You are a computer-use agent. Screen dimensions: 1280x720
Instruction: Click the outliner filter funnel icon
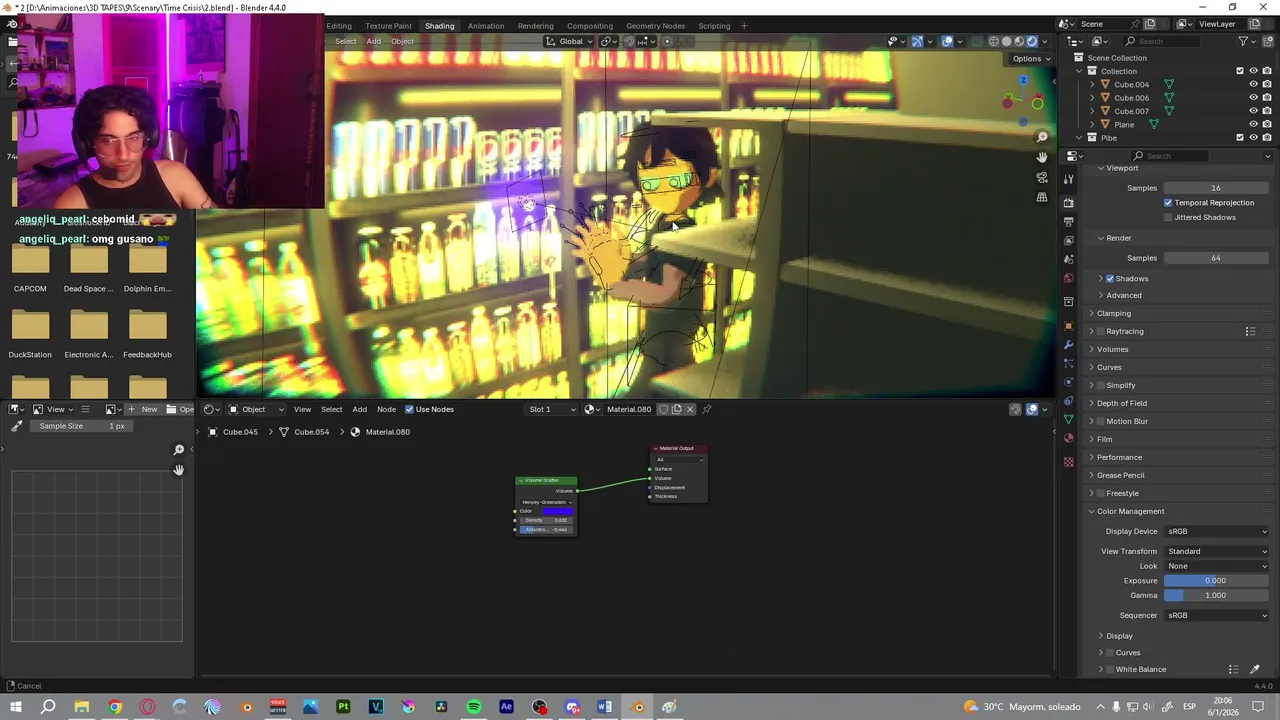[1243, 41]
